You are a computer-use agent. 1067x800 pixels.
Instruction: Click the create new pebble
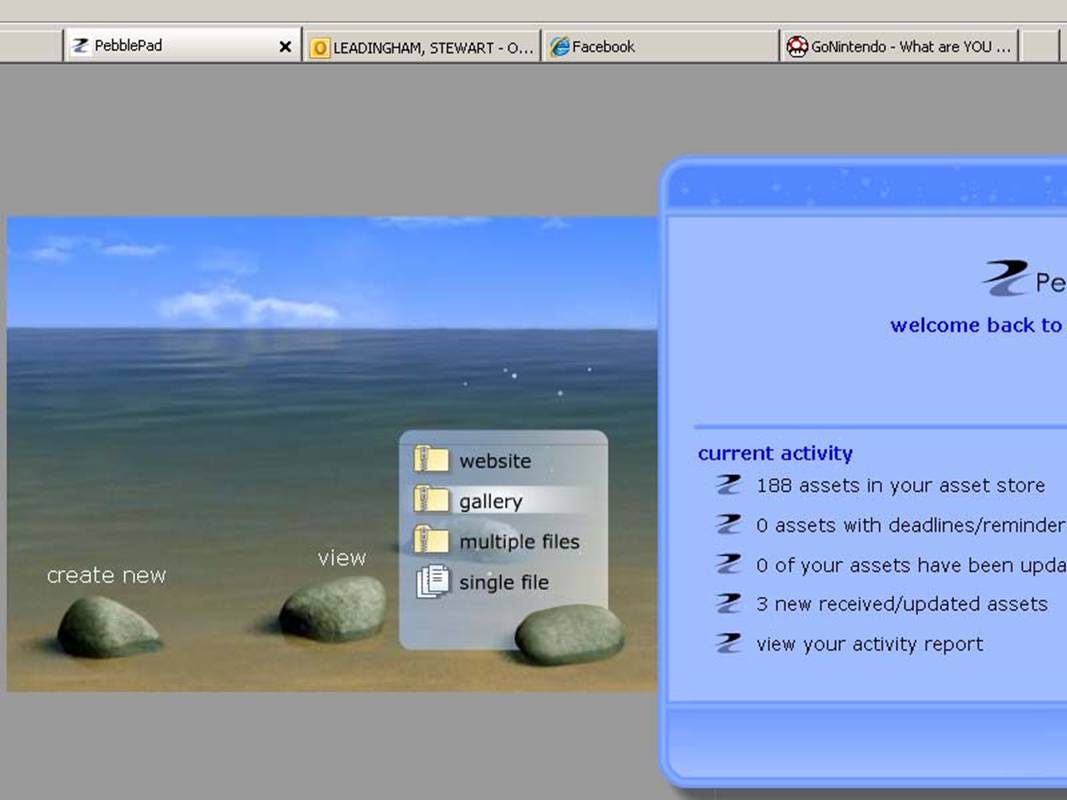[x=108, y=627]
